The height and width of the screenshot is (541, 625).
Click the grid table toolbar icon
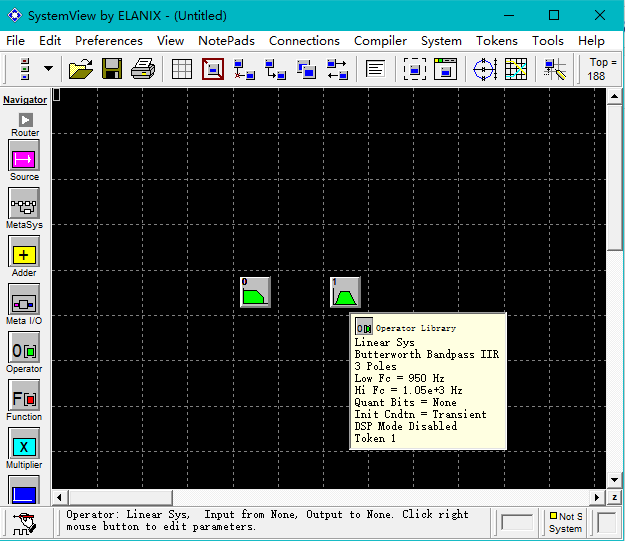[182, 69]
